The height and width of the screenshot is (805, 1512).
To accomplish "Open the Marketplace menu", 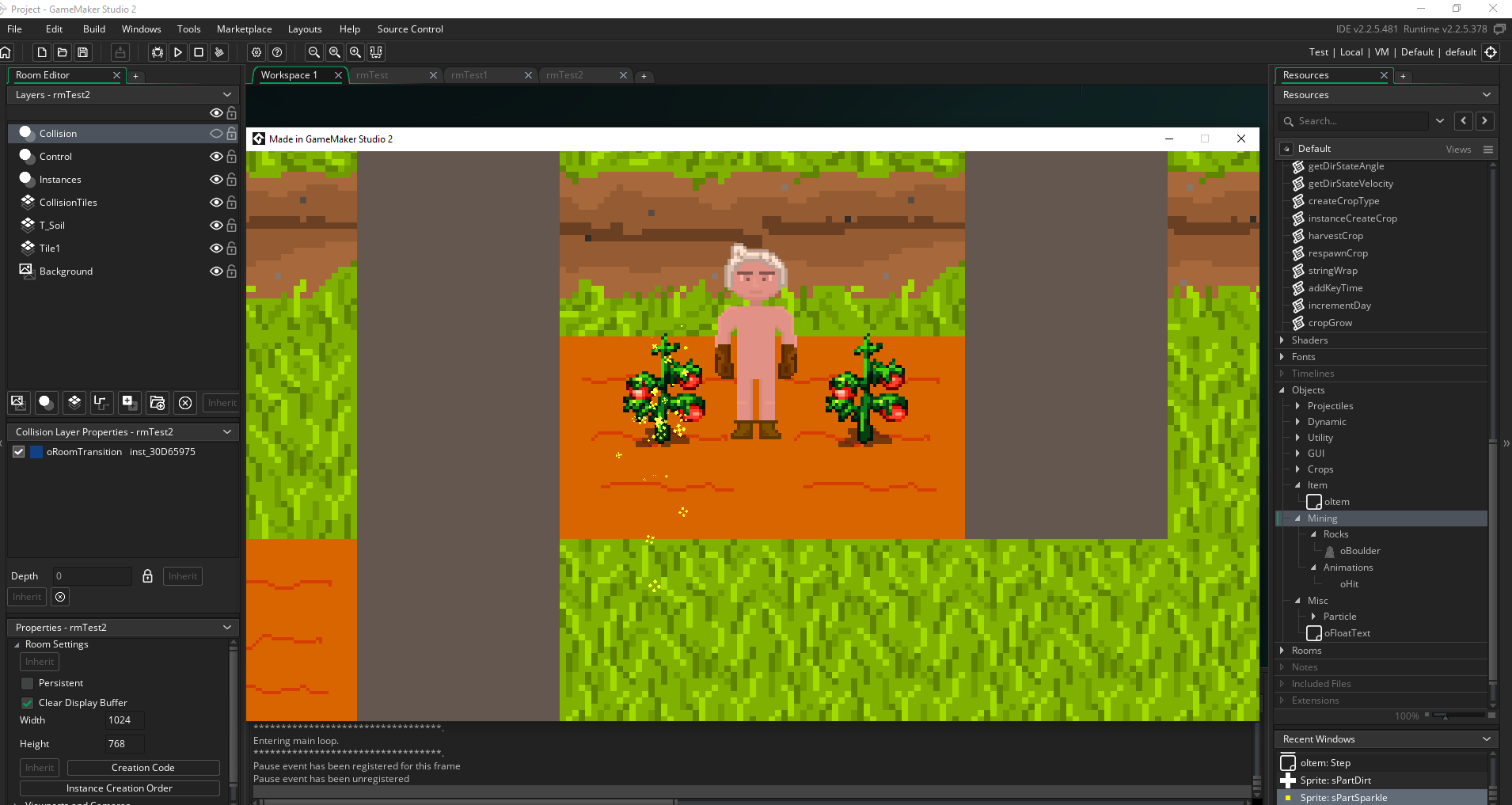I will [x=244, y=28].
